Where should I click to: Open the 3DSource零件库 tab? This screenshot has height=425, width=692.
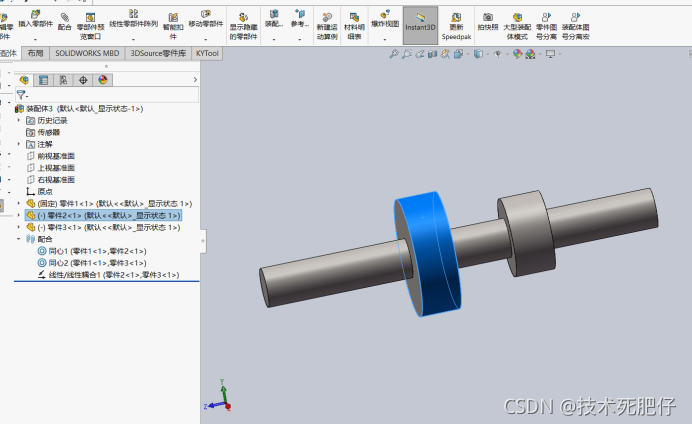pos(158,53)
